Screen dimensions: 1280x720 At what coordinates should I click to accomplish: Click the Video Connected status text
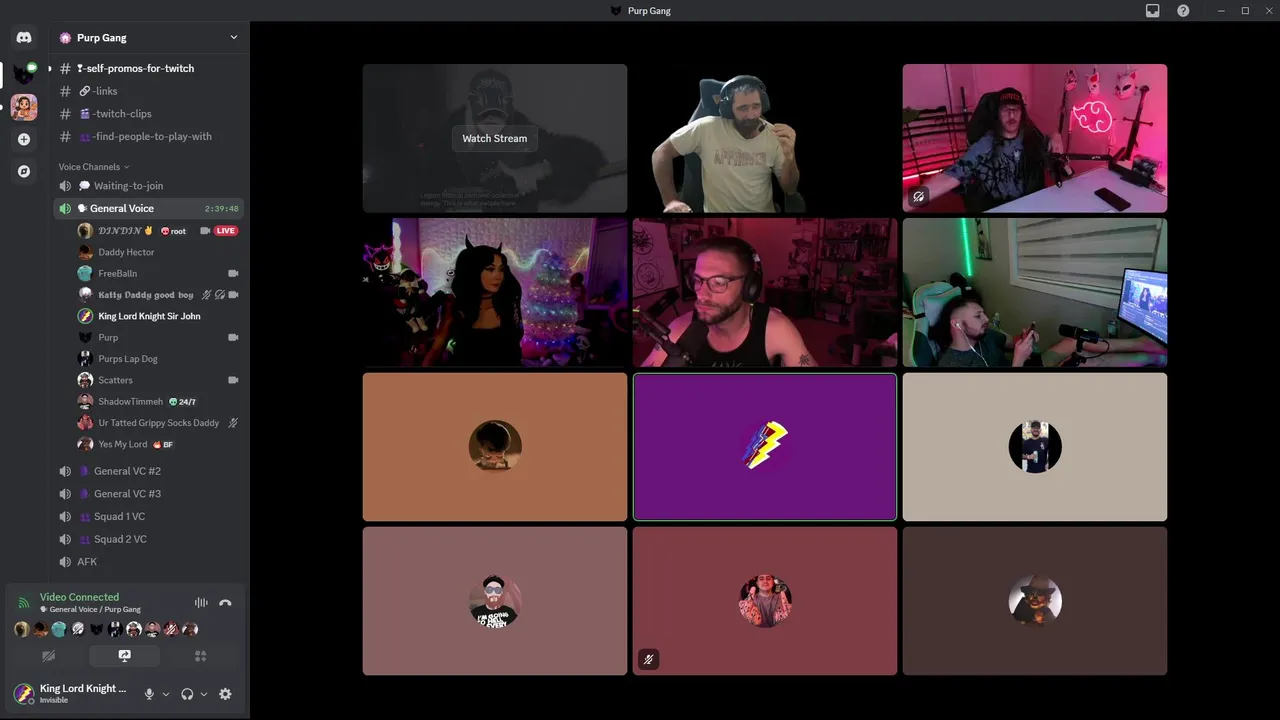coord(79,597)
